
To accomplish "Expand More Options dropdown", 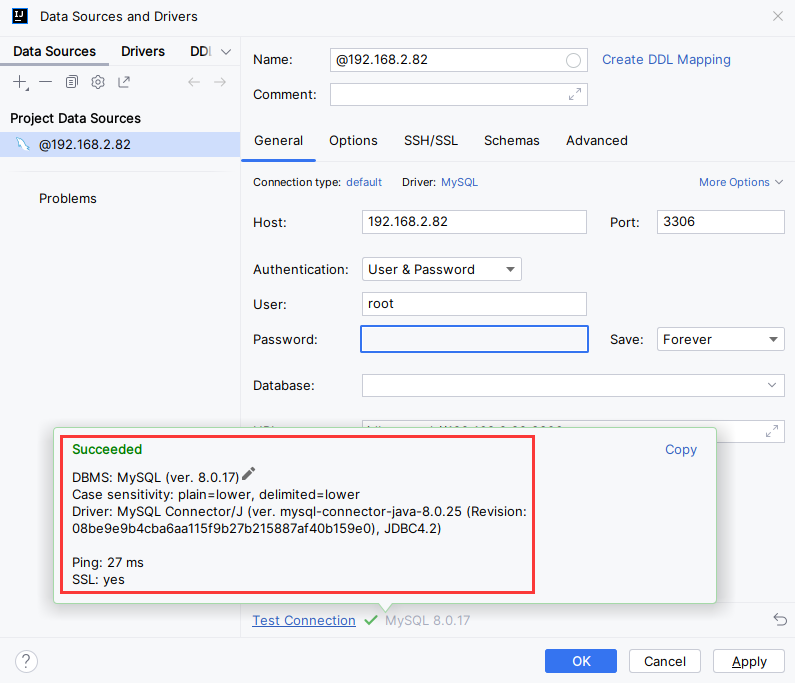I will click(x=741, y=182).
